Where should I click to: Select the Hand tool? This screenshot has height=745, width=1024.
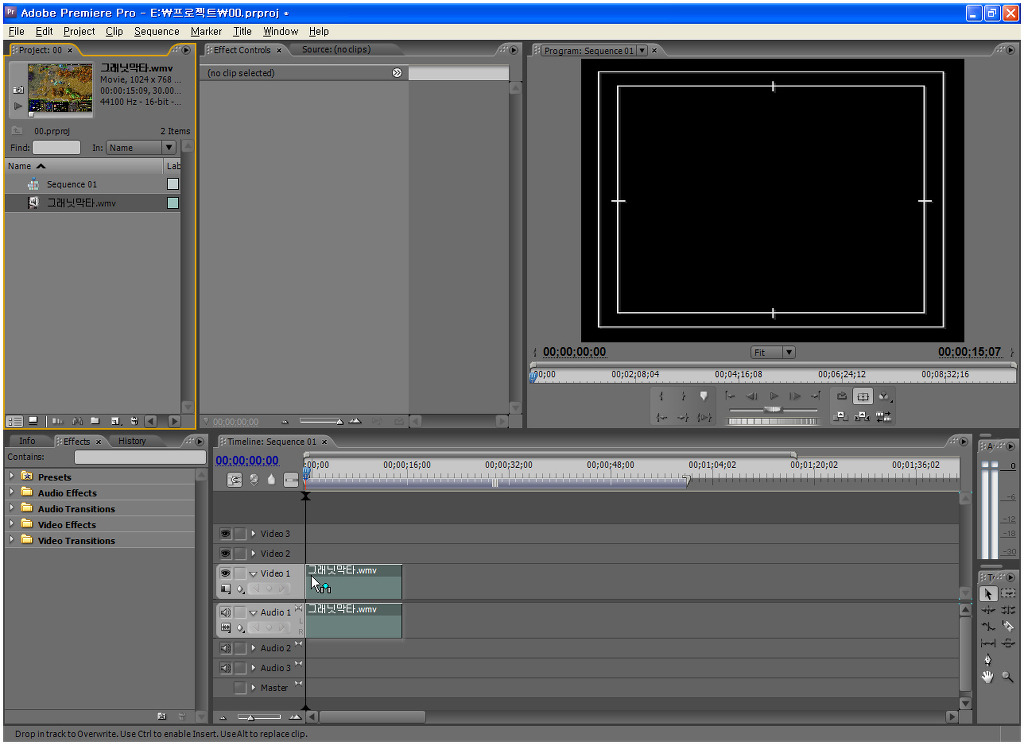click(988, 677)
